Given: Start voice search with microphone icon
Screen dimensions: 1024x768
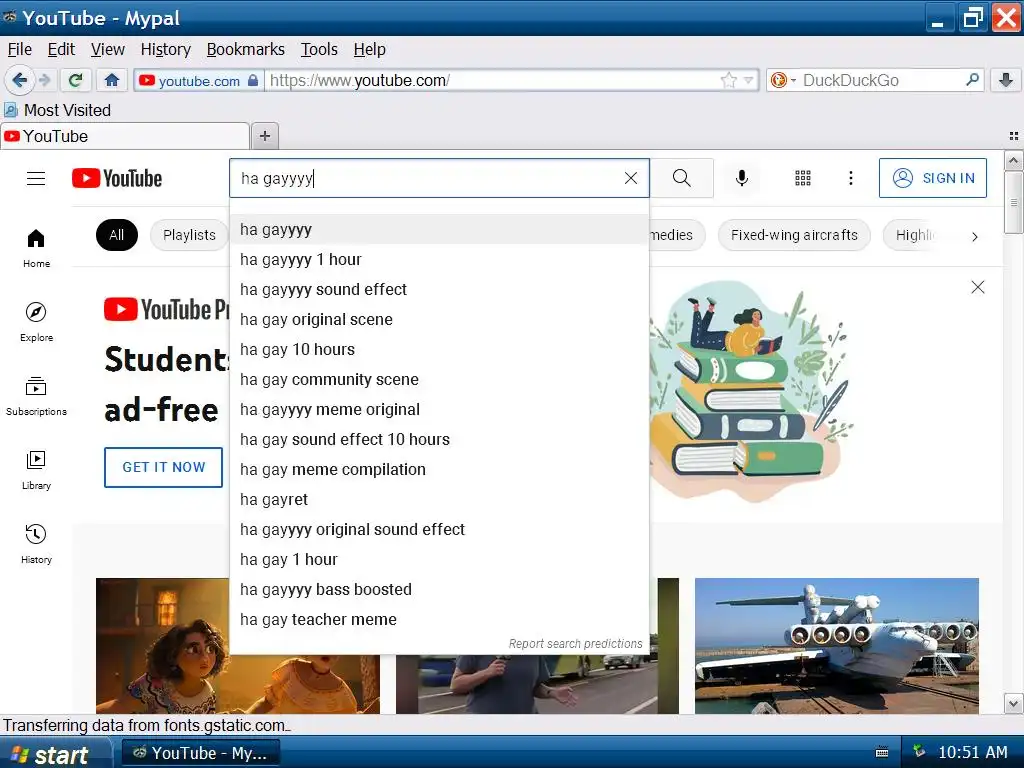Looking at the screenshot, I should click(x=742, y=178).
